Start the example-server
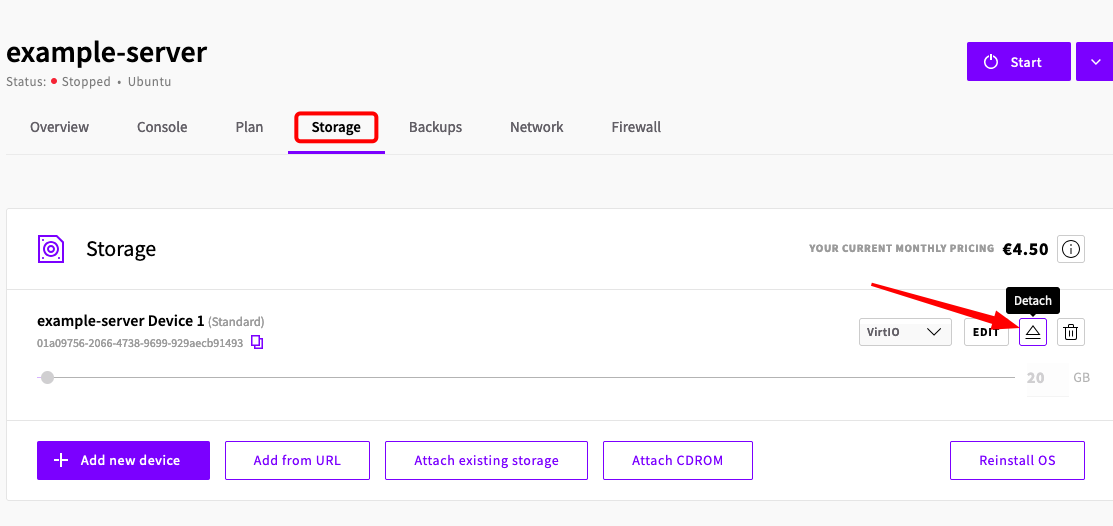This screenshot has height=526, width=1113. point(1019,62)
